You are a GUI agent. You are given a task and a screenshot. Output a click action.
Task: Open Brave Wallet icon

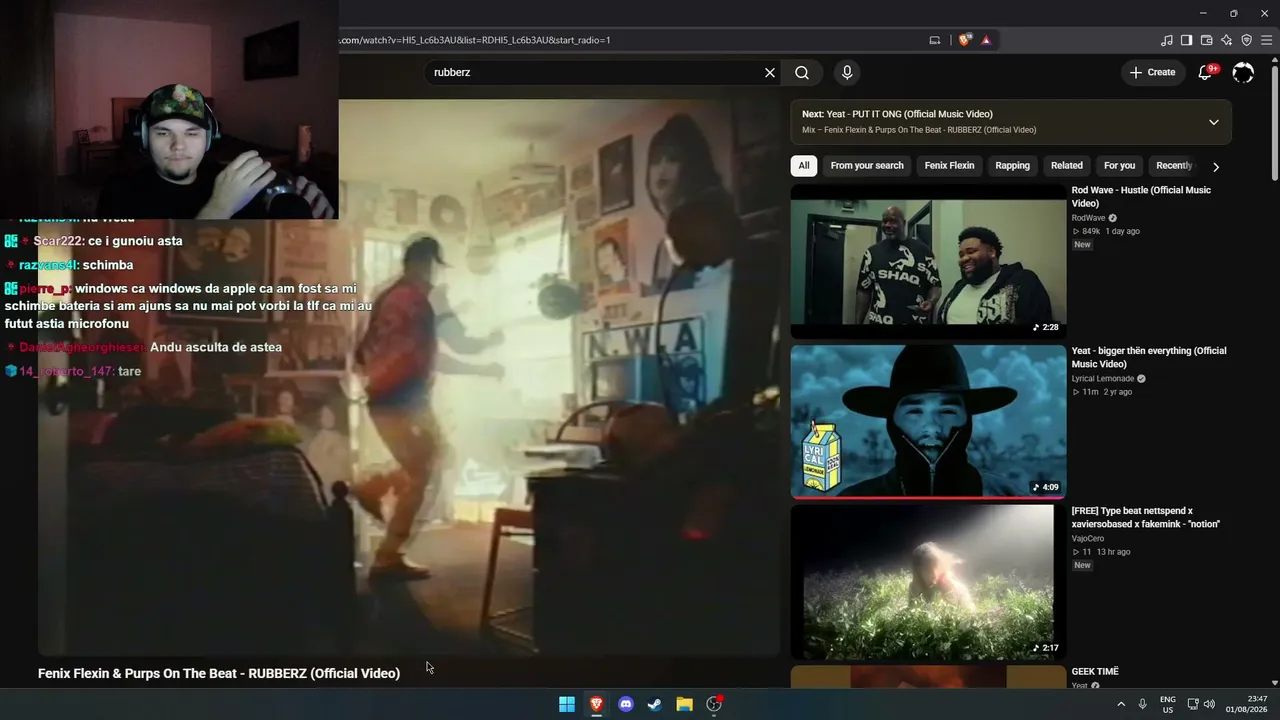(1206, 40)
